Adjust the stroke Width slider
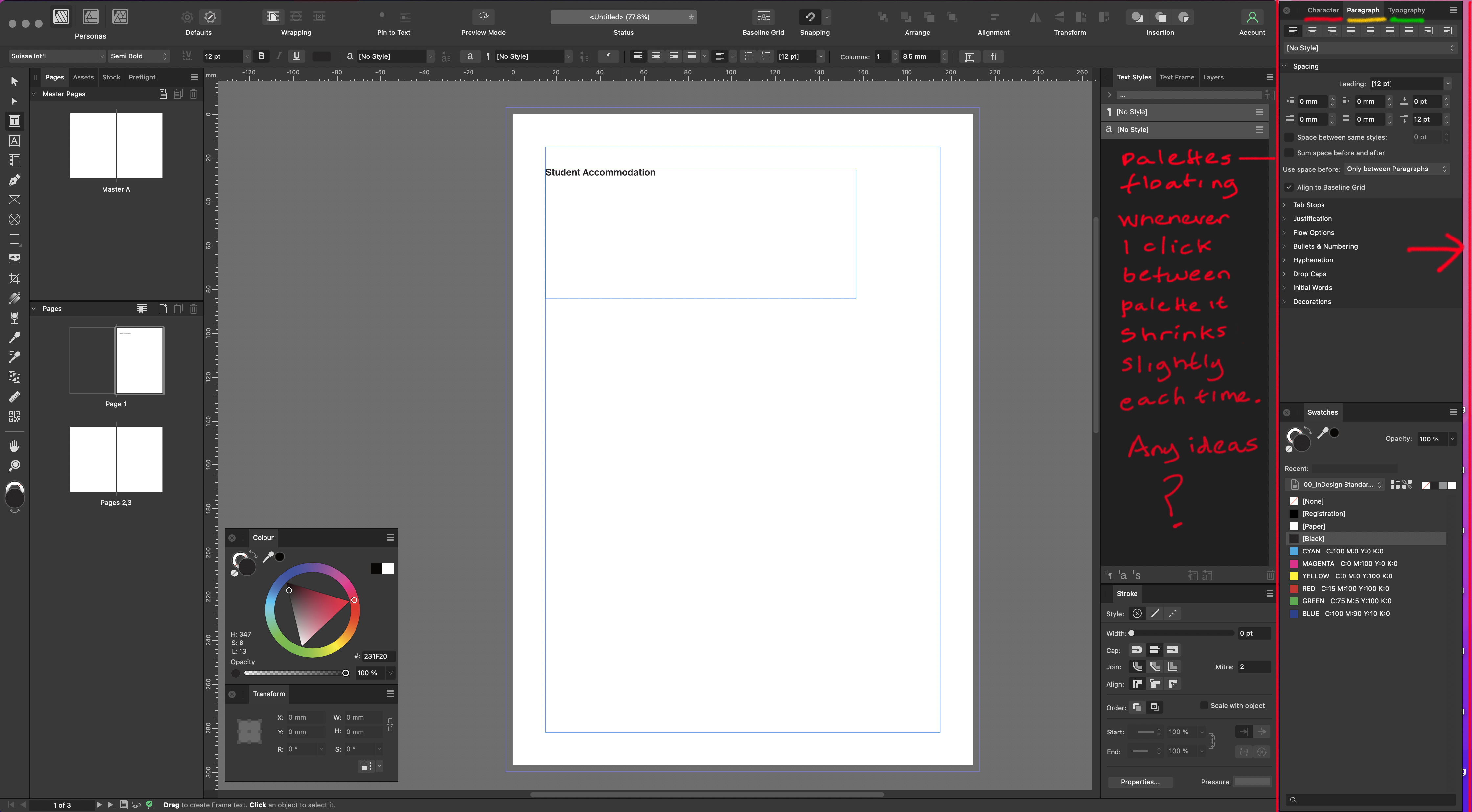The height and width of the screenshot is (812, 1472). click(x=1182, y=633)
